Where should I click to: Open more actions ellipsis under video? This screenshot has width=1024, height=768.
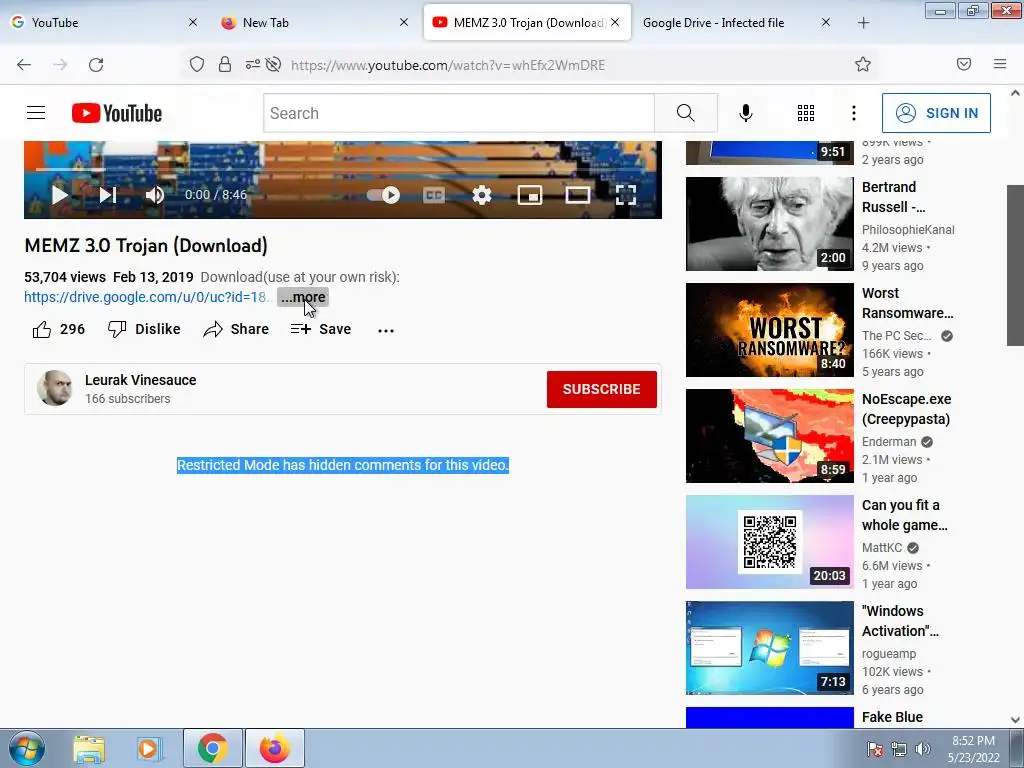tap(386, 330)
